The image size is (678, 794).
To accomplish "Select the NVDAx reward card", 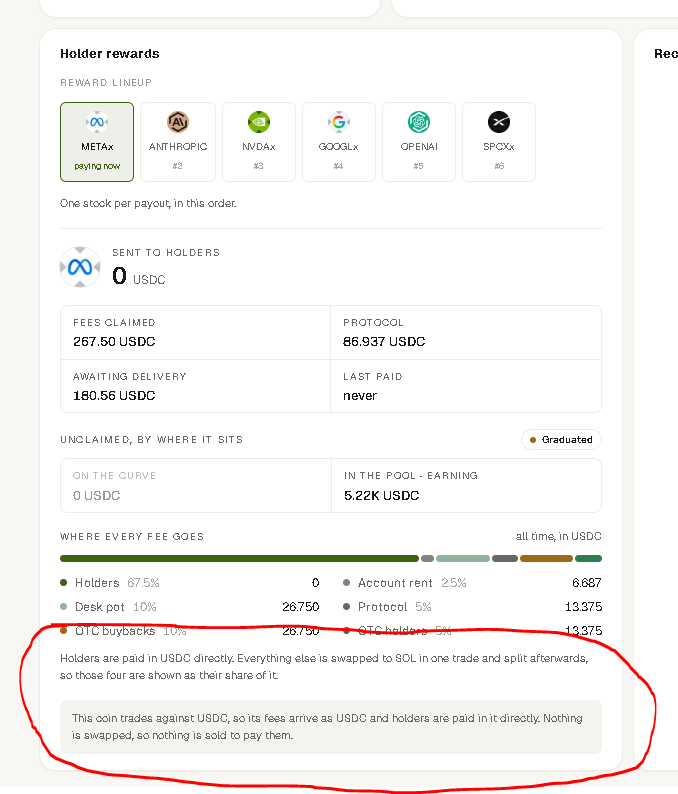I will point(259,142).
